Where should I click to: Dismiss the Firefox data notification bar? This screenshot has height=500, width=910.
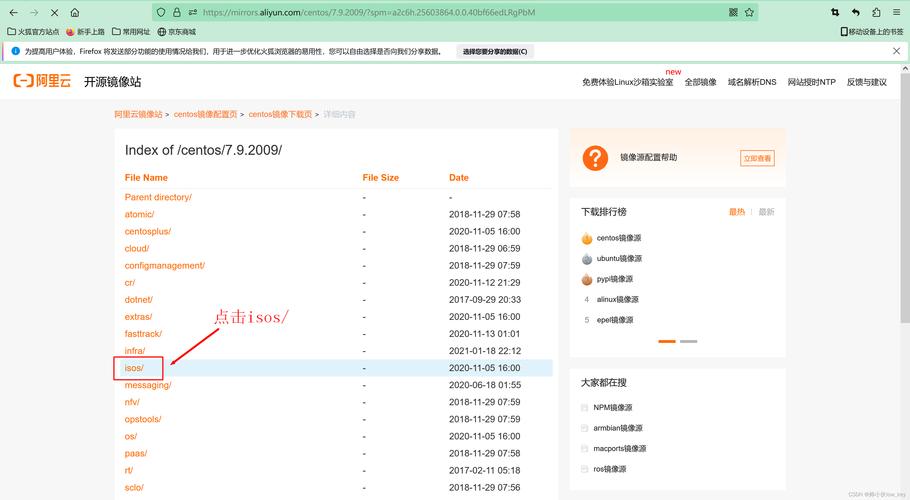pyautogui.click(x=897, y=51)
